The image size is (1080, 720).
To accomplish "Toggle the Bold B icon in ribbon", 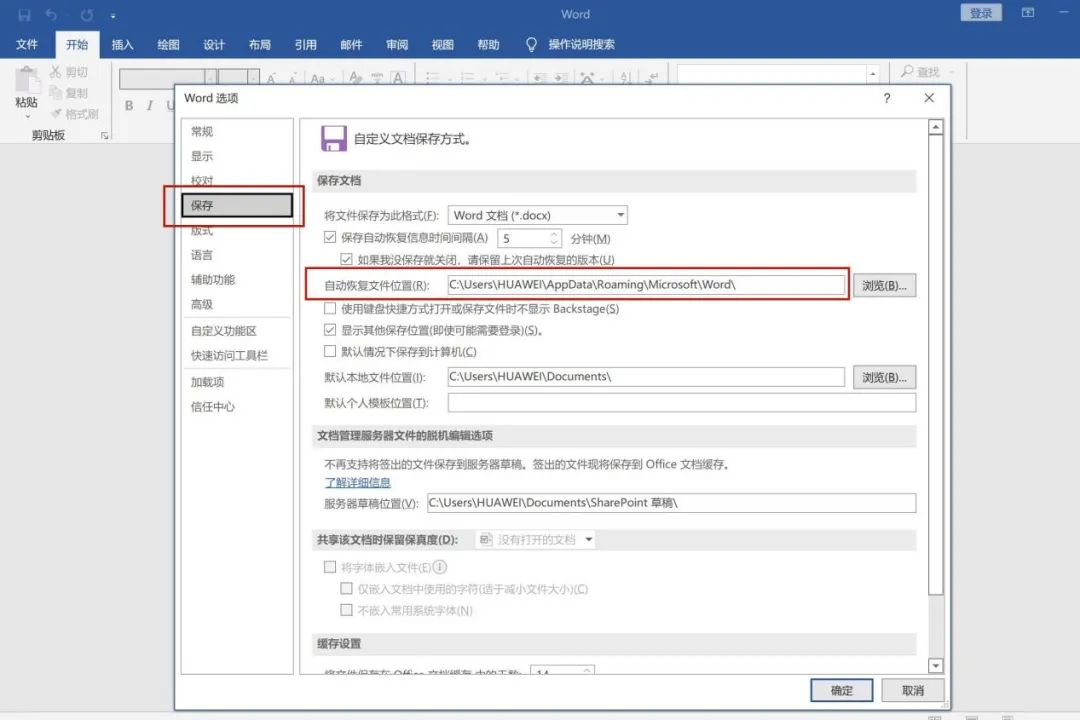I will point(129,105).
